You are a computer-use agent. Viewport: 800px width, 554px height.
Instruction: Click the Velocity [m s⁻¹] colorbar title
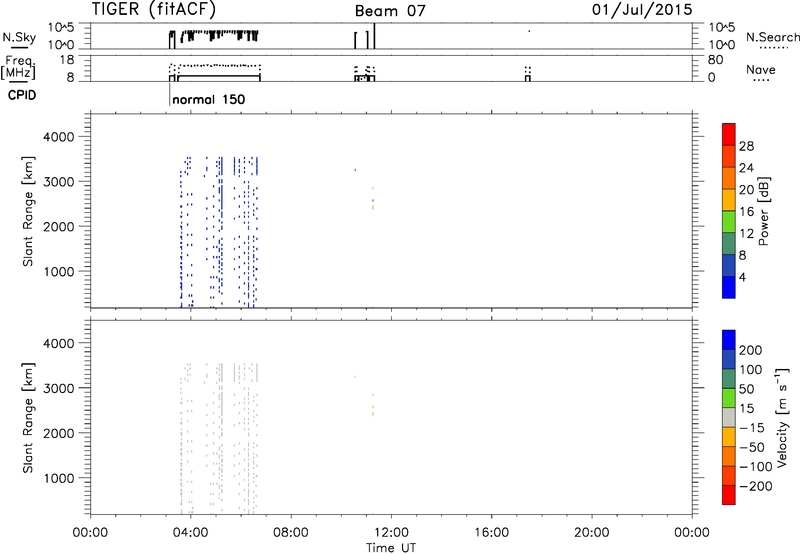point(782,417)
